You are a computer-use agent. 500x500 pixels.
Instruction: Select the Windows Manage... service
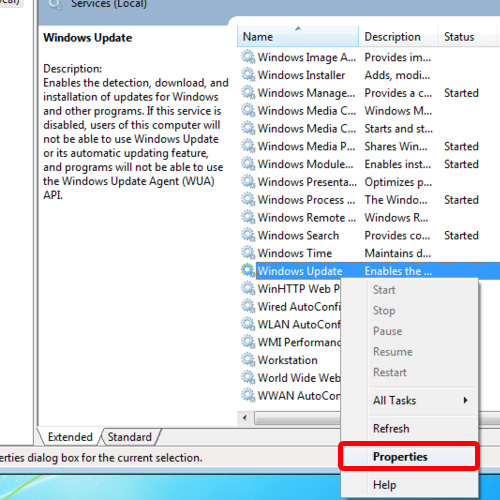pos(306,93)
